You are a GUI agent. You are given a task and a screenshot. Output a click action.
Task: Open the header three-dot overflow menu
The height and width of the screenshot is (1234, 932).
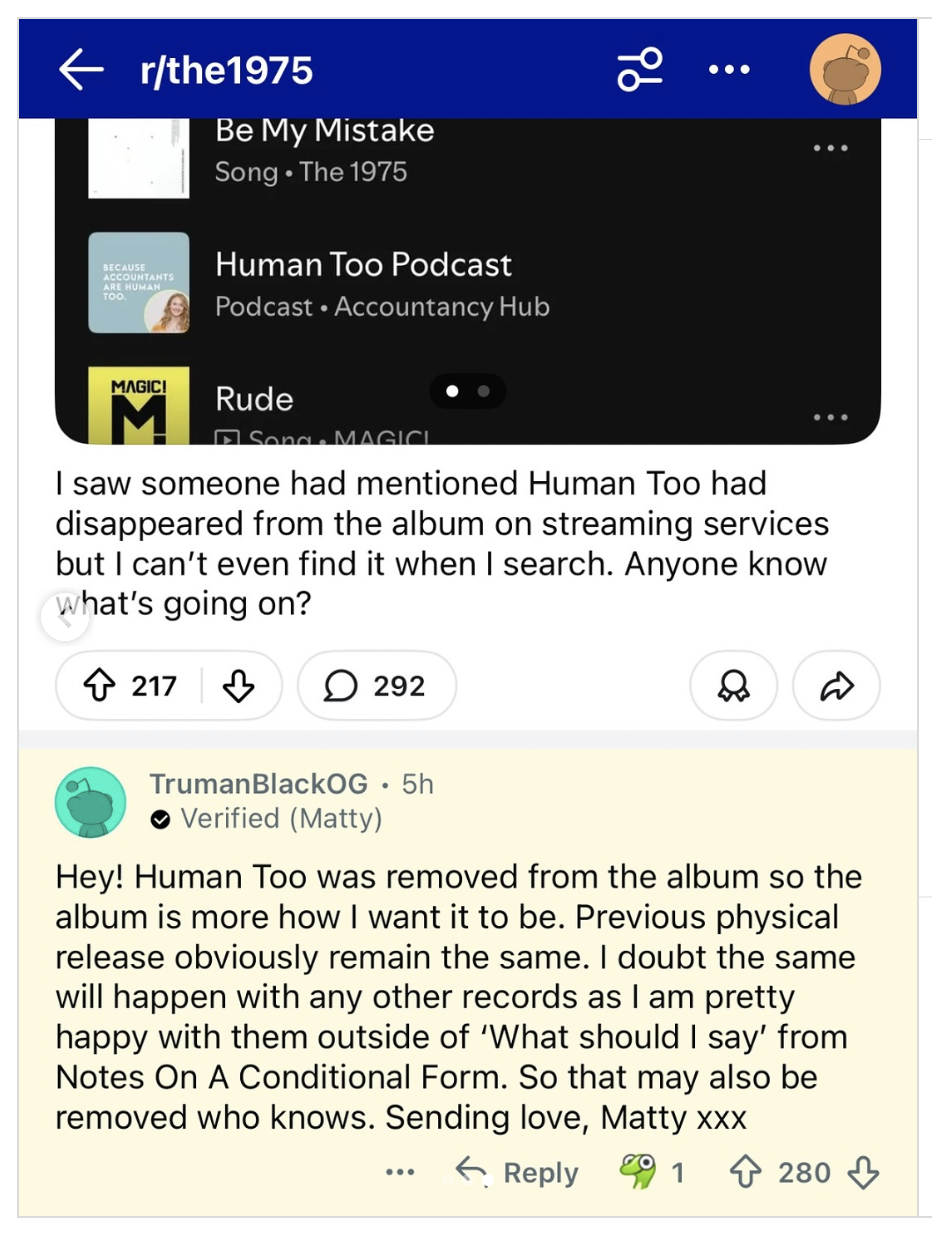pyautogui.click(x=729, y=70)
